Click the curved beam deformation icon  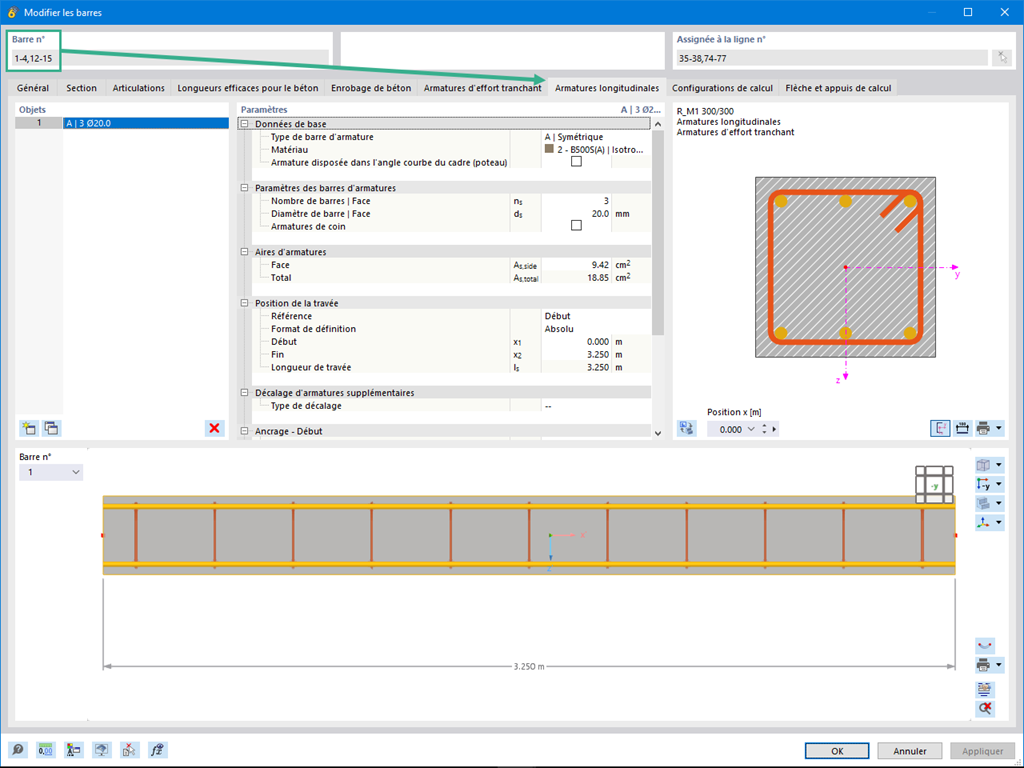point(985,646)
